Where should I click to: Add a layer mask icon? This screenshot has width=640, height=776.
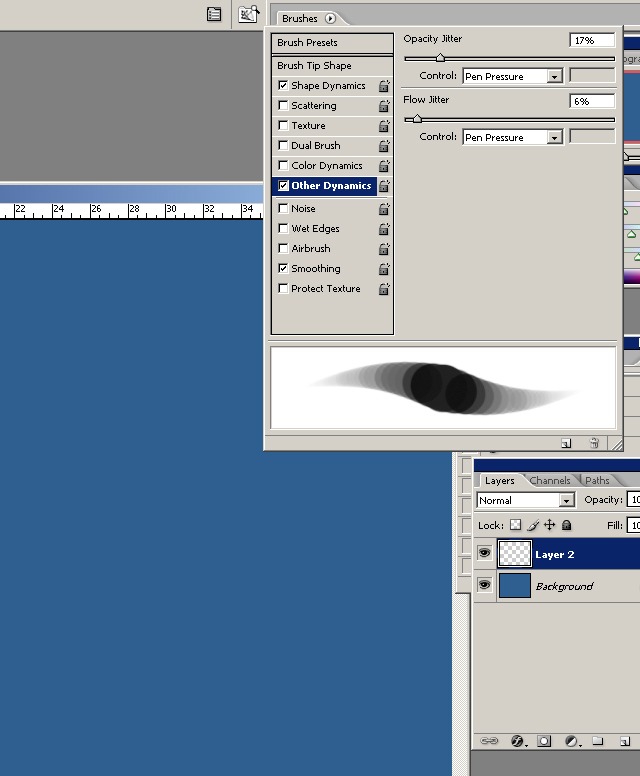tap(544, 741)
